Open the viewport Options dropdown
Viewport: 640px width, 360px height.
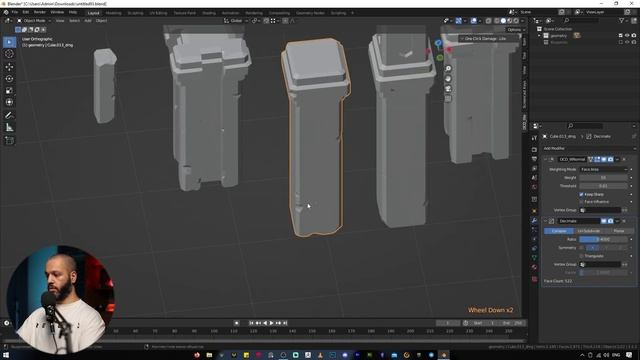pos(515,29)
